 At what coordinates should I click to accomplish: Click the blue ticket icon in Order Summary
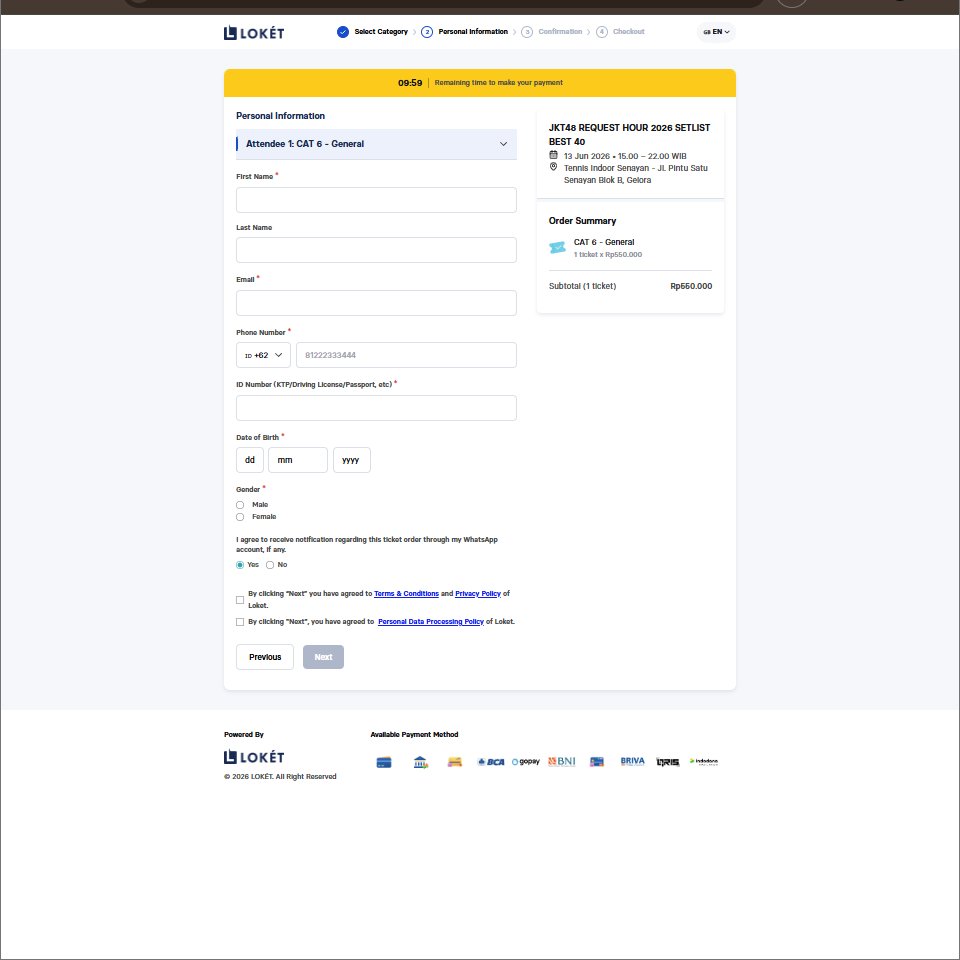click(x=557, y=247)
